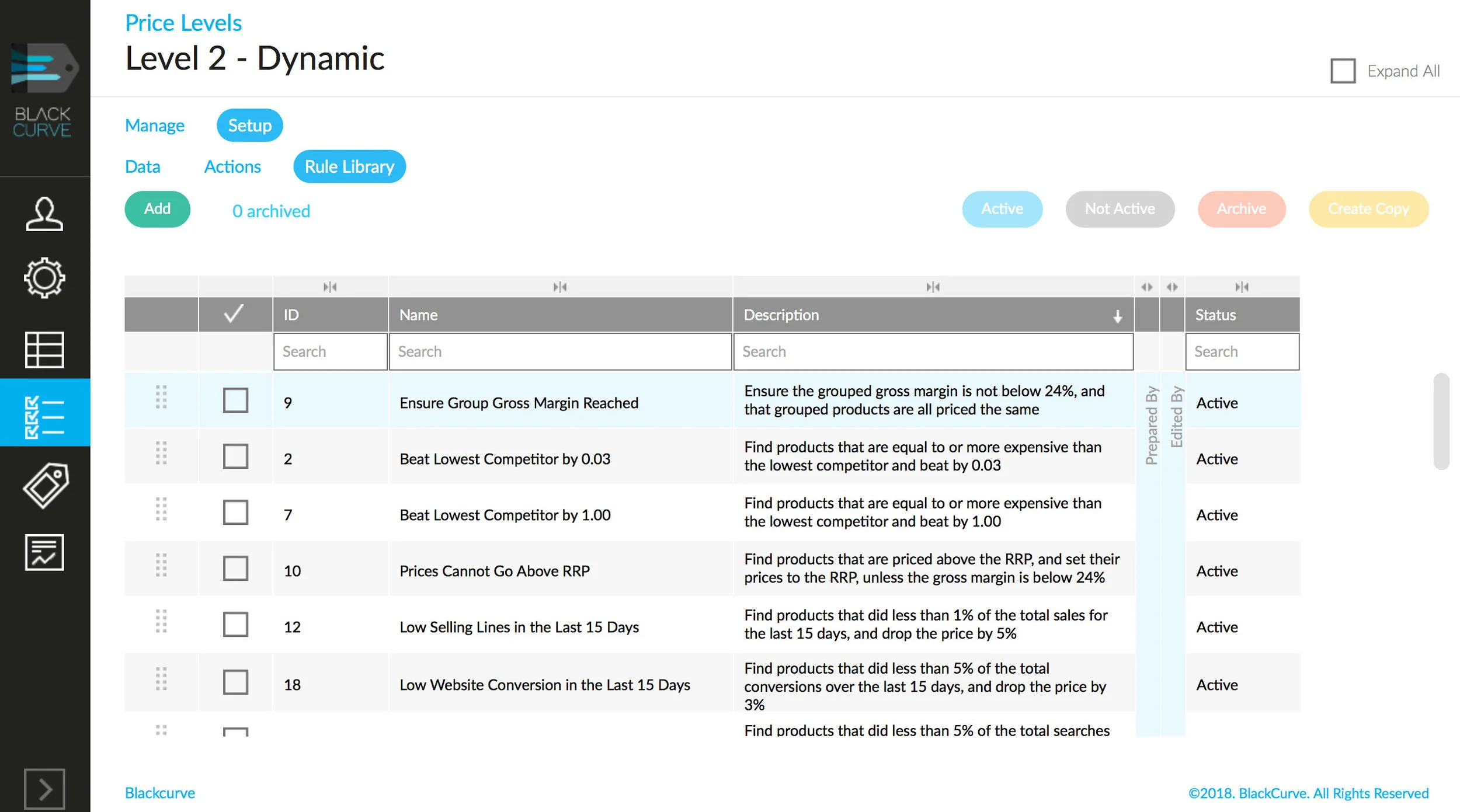This screenshot has width=1460, height=812.
Task: Check the box for Low Selling Lines rule
Action: click(x=235, y=624)
